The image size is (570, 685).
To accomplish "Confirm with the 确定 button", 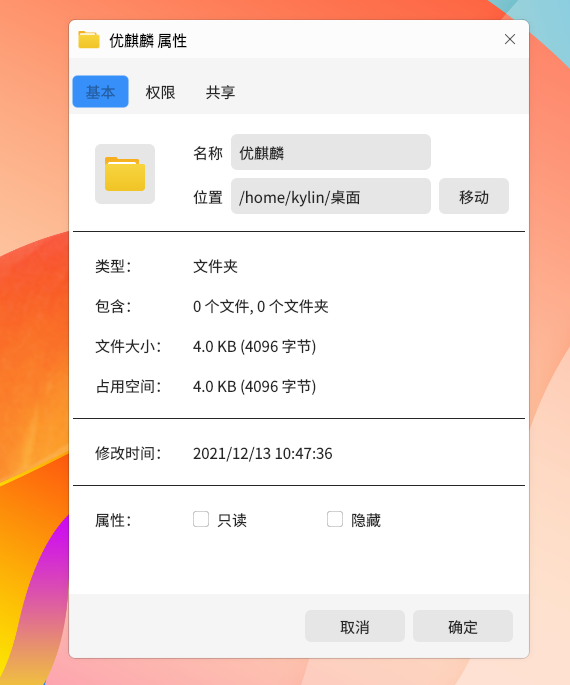I will [x=463, y=626].
